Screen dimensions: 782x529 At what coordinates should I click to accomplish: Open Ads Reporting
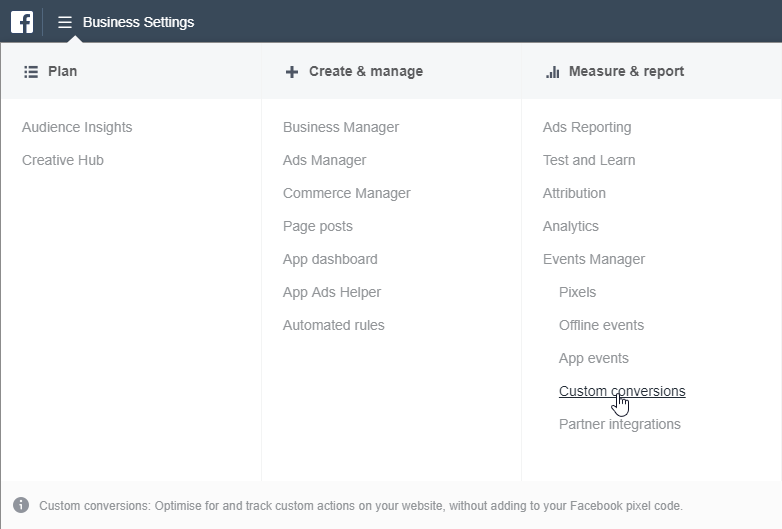[587, 127]
